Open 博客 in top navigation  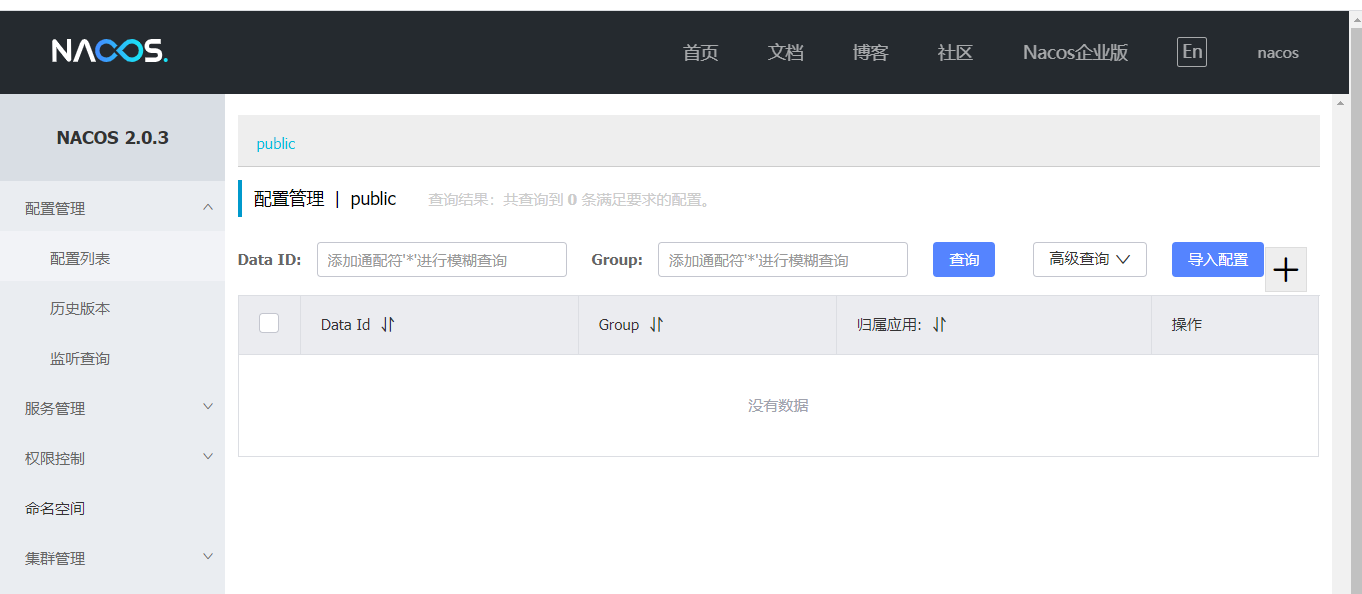coord(871,53)
